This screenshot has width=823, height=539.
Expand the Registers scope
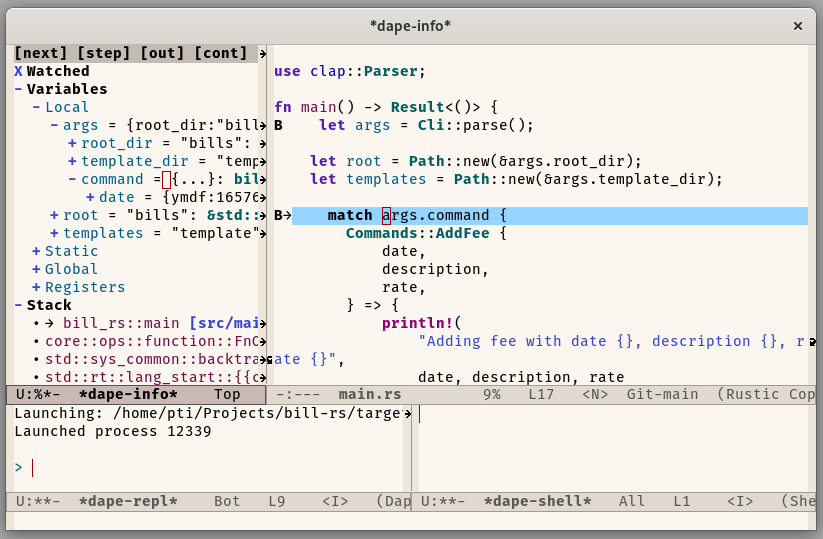click(36, 287)
